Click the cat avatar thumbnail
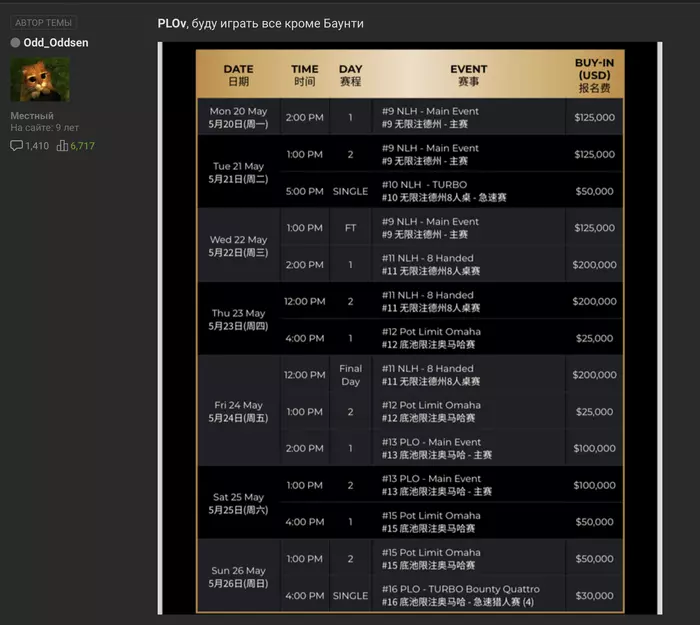 coord(40,79)
